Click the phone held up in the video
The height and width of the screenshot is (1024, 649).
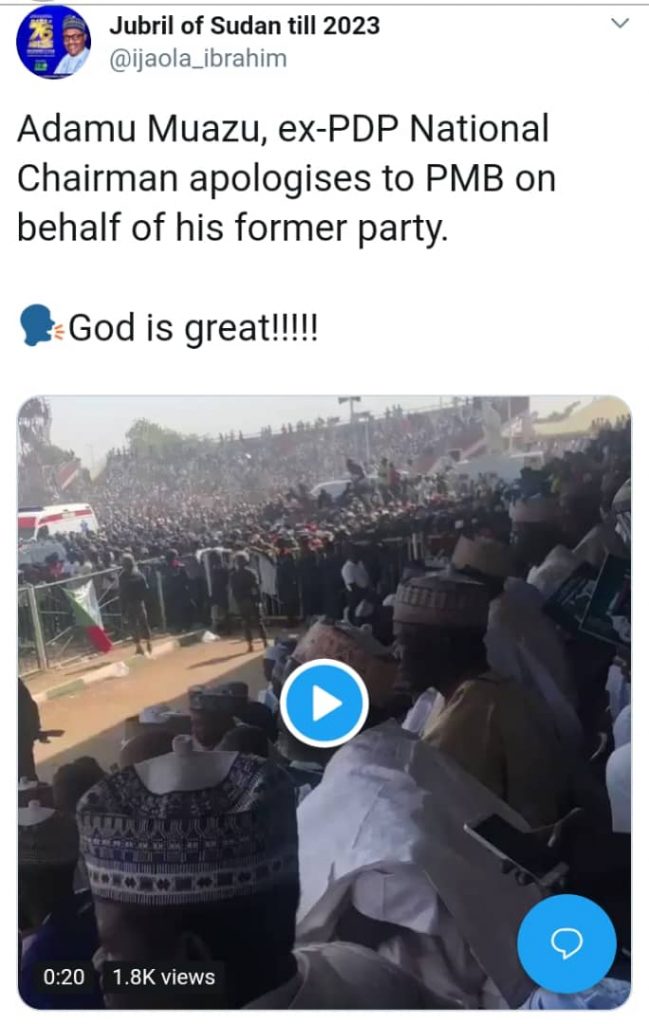click(x=511, y=845)
